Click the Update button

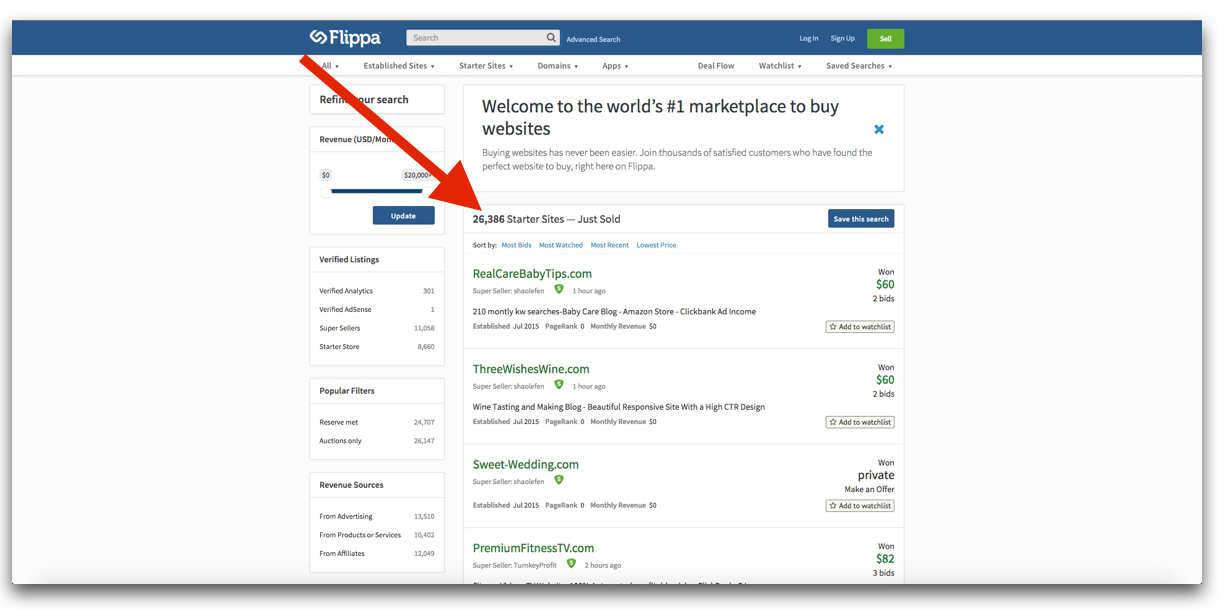tap(403, 216)
